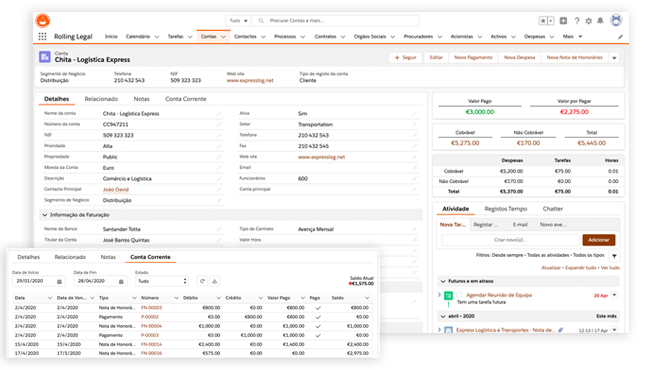The width and height of the screenshot is (645, 370).
Task: Open the help question mark icon
Action: [x=577, y=21]
